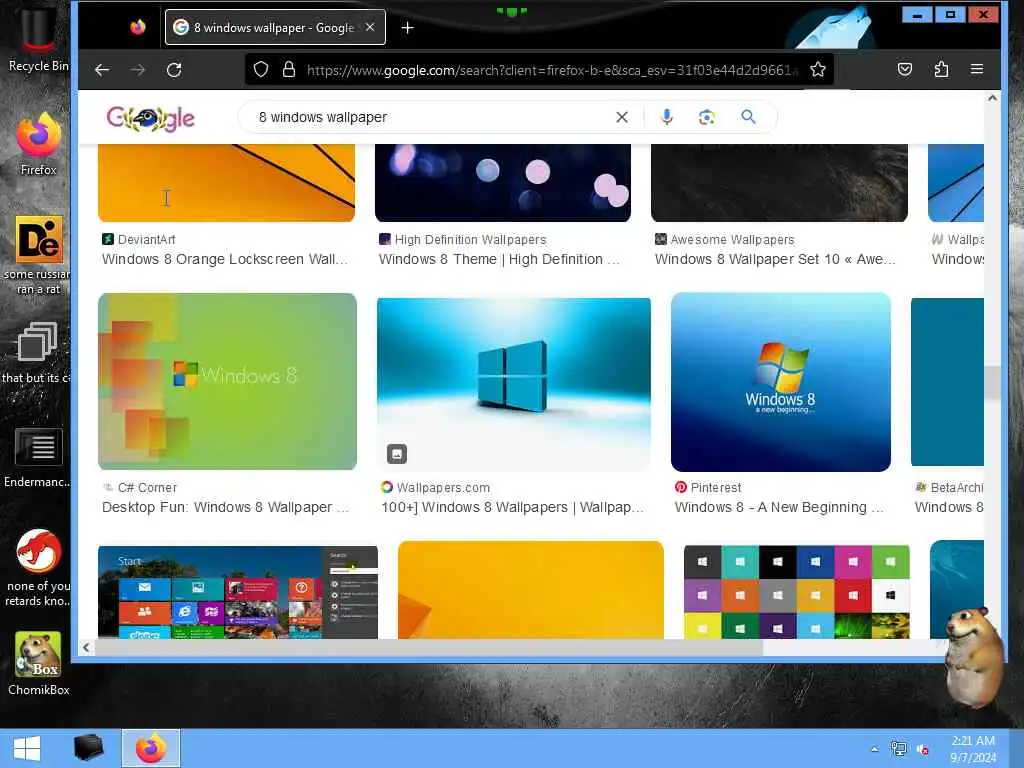Start voice search with microphone
Image resolution: width=1024 pixels, height=768 pixels.
[x=666, y=117]
